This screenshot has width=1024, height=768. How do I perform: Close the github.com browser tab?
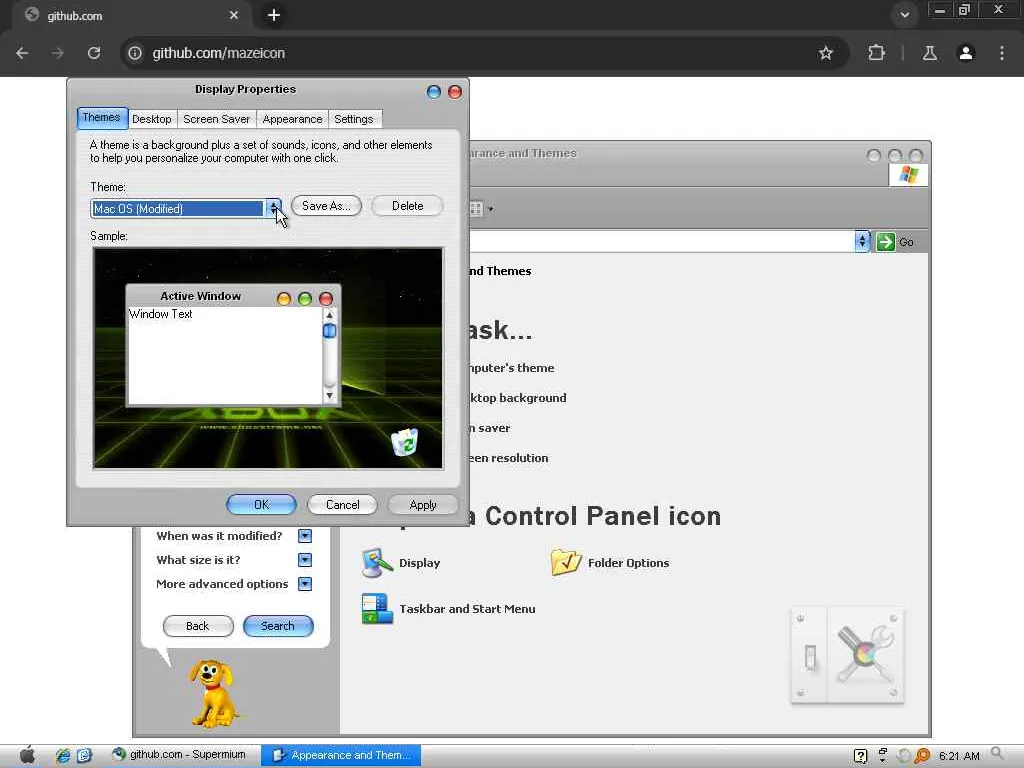pos(234,15)
